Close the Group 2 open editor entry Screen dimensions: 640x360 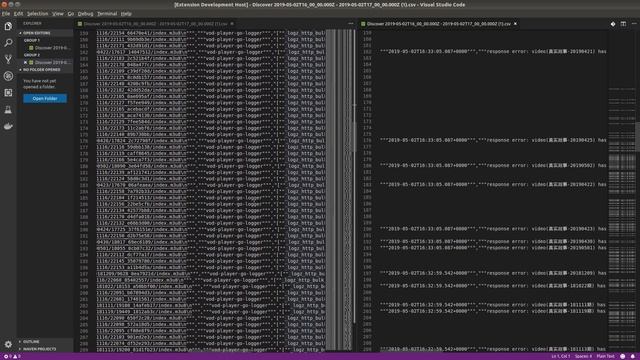click(25, 62)
